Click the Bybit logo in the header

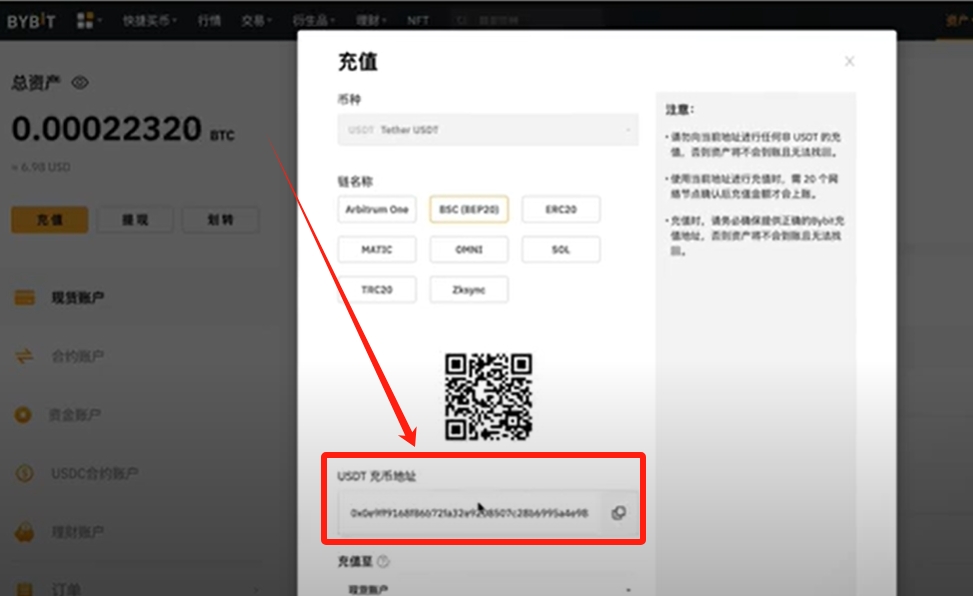[x=31, y=21]
